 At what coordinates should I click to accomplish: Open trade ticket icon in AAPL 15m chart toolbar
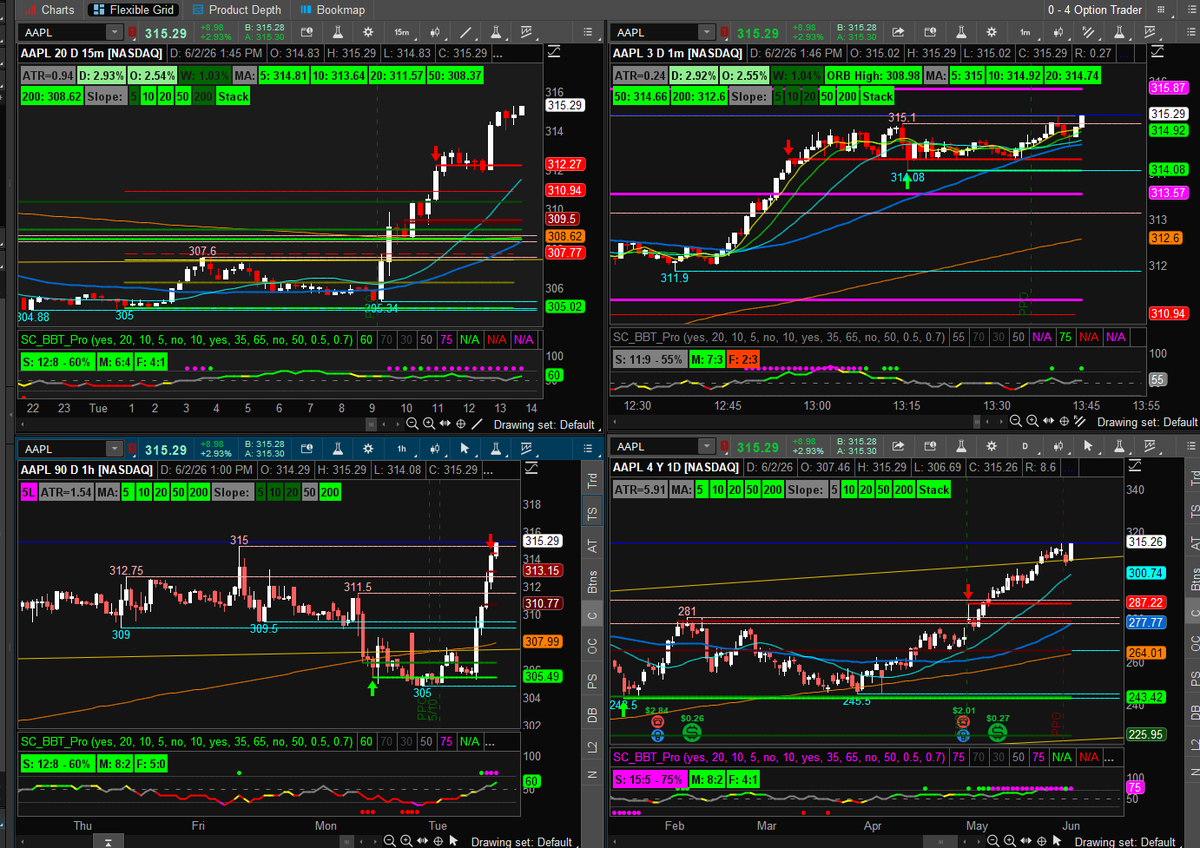pos(307,32)
